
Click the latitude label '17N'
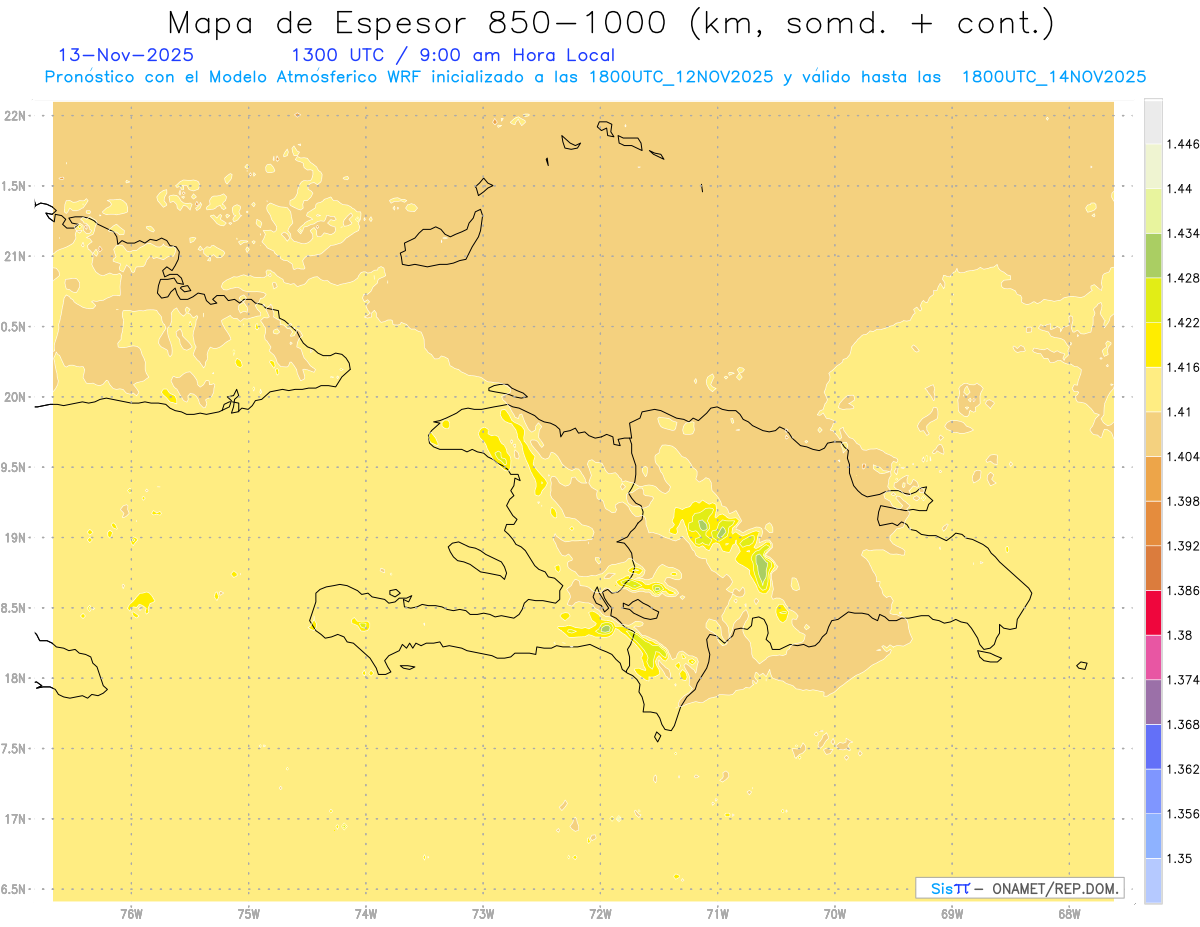coord(16,819)
